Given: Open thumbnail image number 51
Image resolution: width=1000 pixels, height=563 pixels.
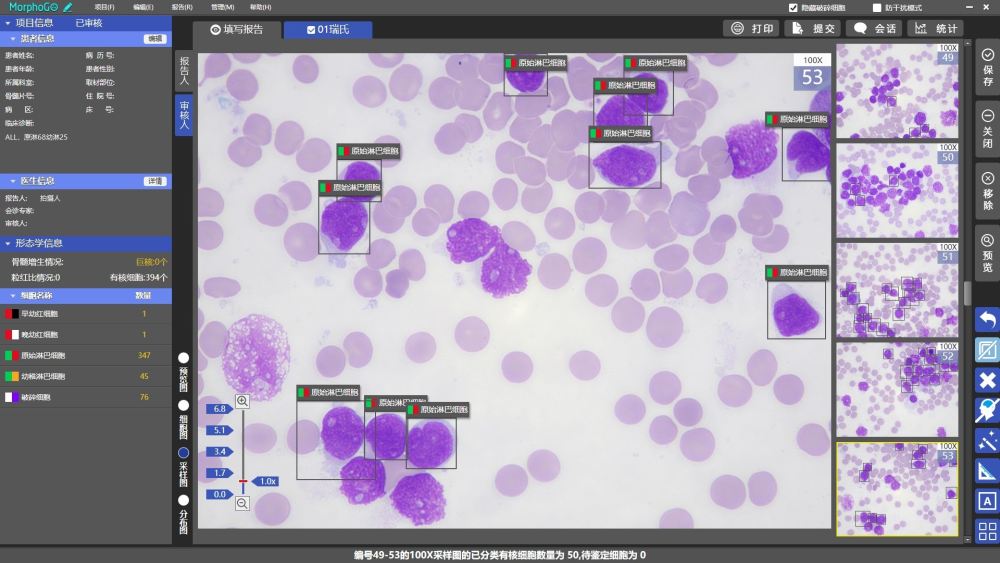Looking at the screenshot, I should tap(897, 290).
